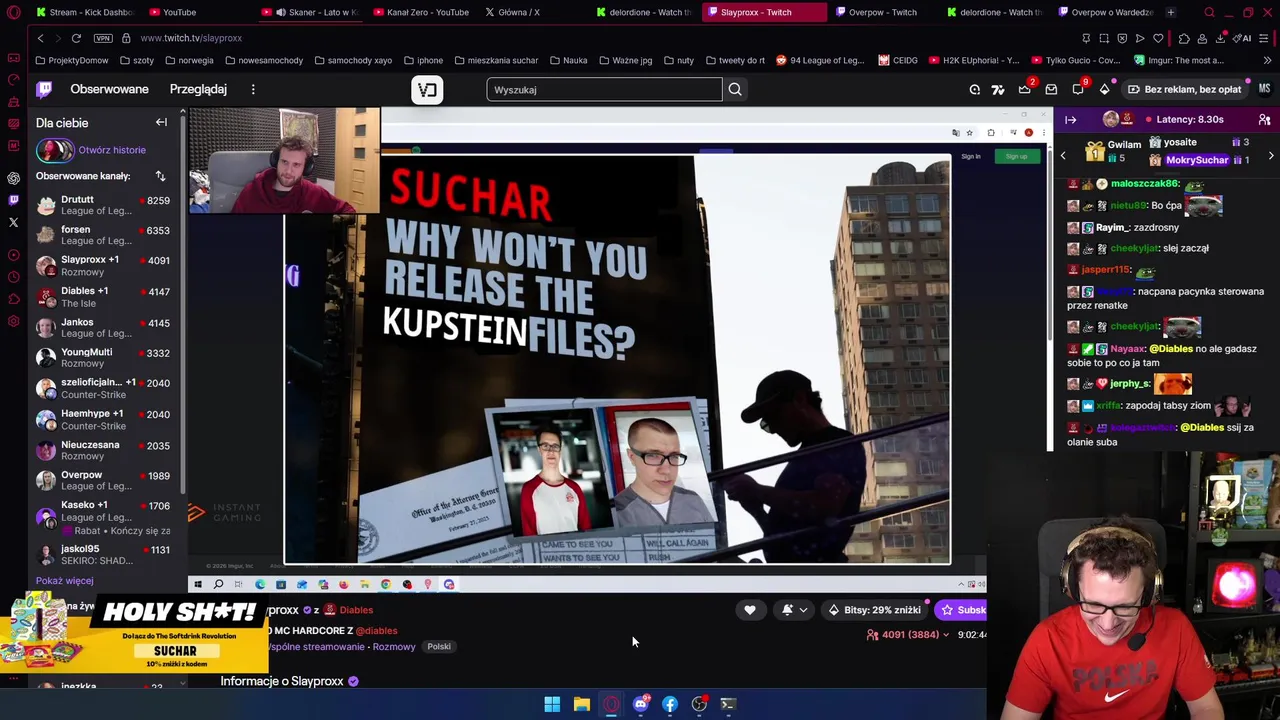Collapse the Dla ciebie sidebar
1280x720 pixels.
161,122
